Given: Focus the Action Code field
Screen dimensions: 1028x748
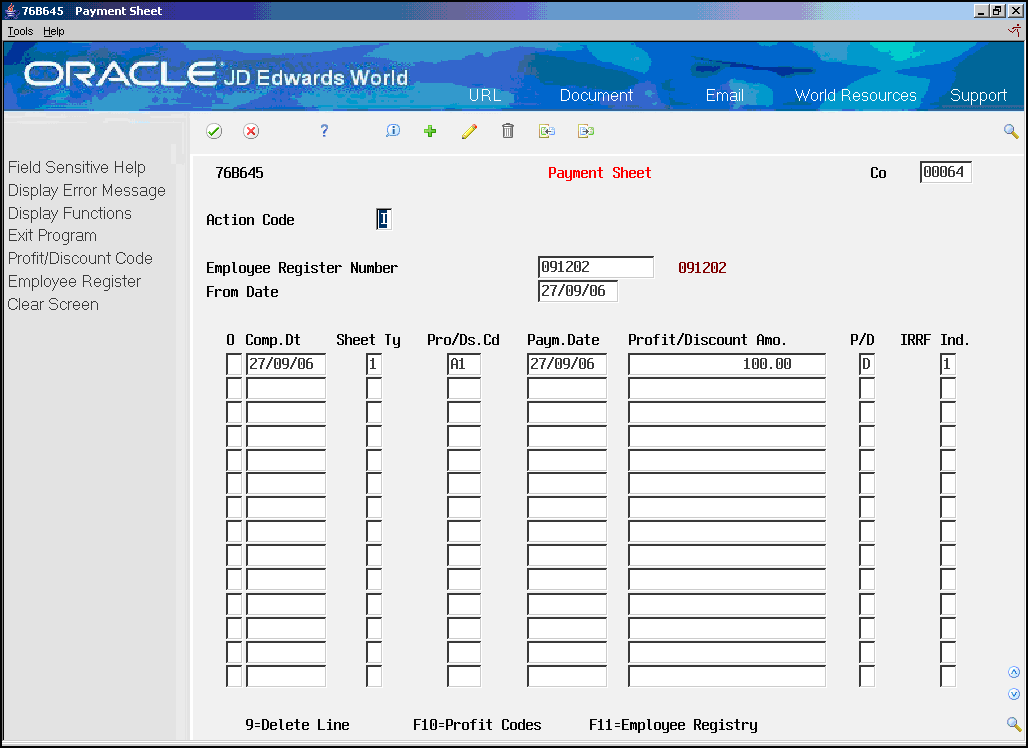Looking at the screenshot, I should coord(384,219).
